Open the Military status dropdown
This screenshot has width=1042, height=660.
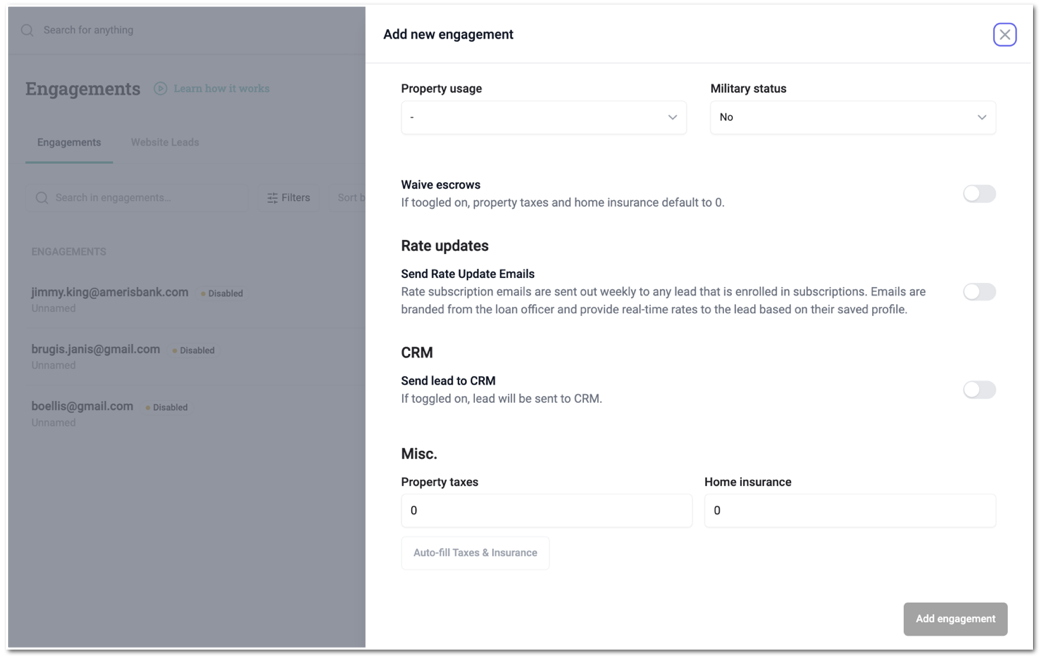[853, 118]
